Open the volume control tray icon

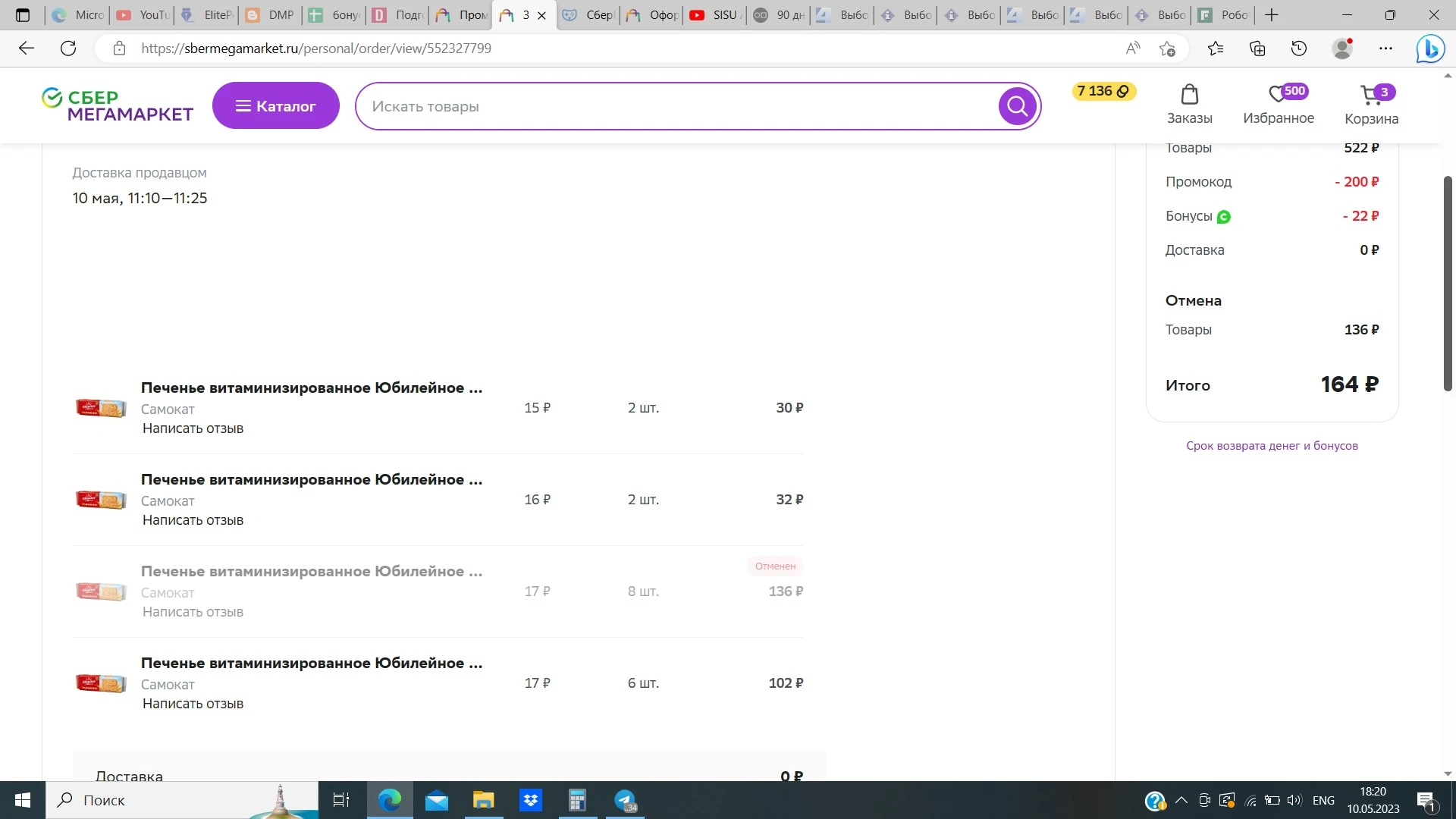(1294, 800)
